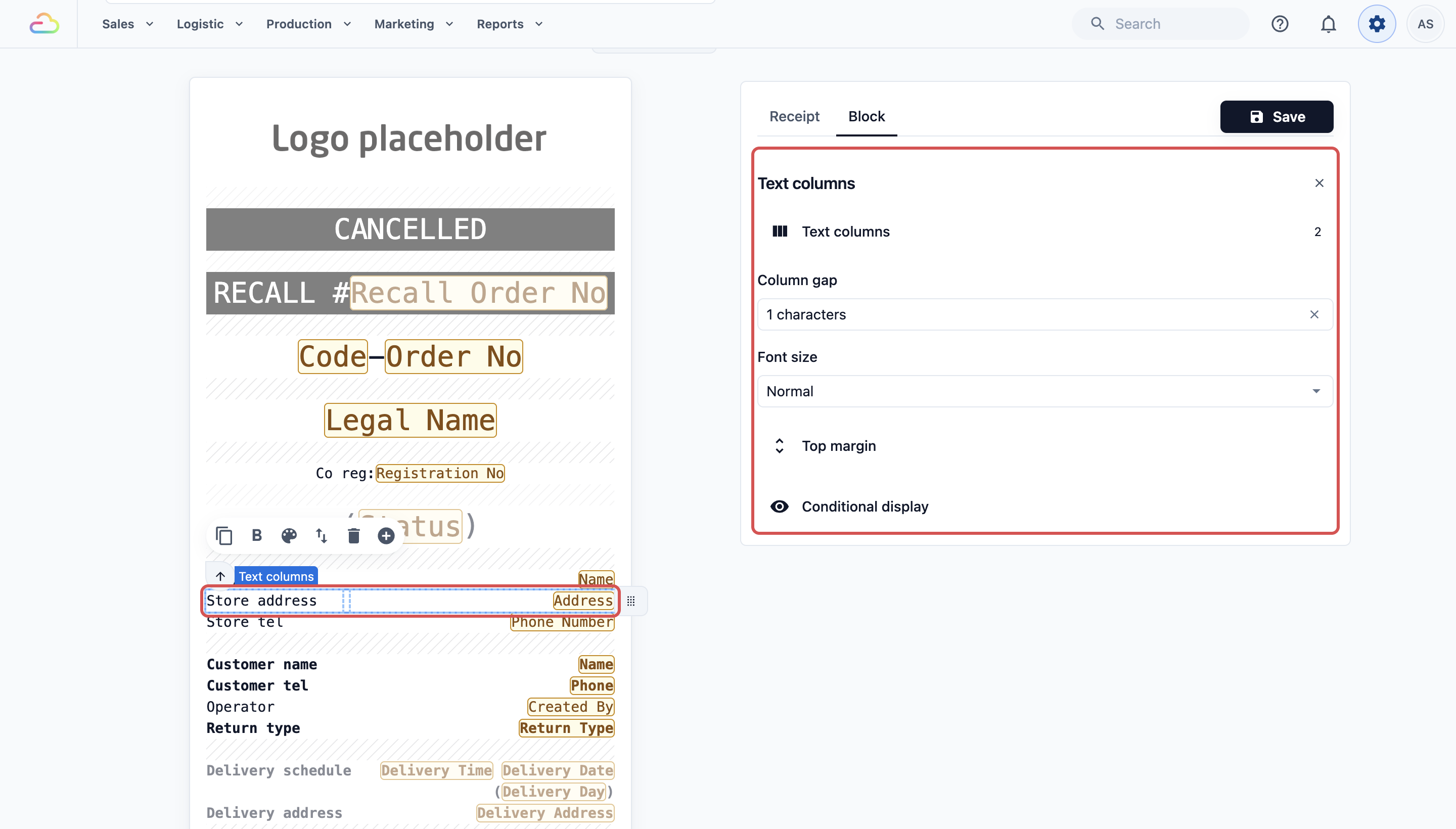Close the Text columns panel
1456x829 pixels.
click(1319, 183)
